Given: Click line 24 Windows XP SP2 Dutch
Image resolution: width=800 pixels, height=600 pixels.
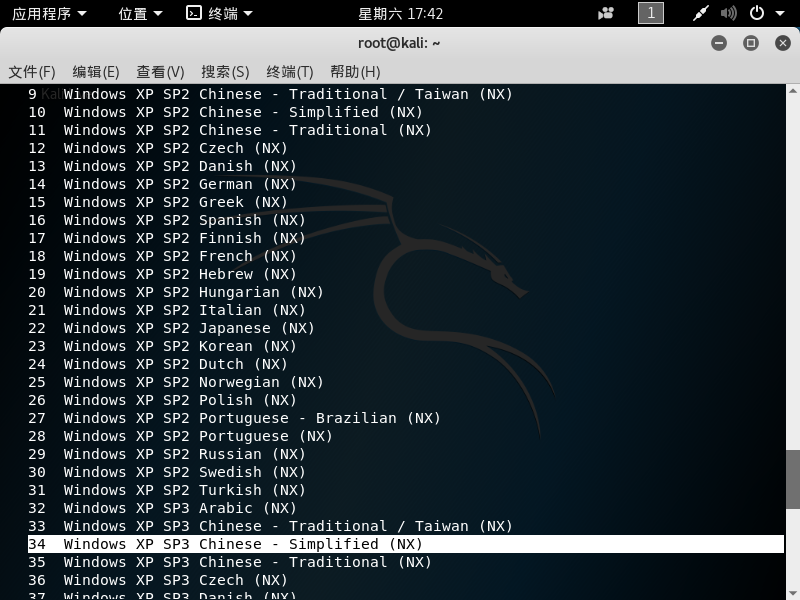Looking at the screenshot, I should pyautogui.click(x=158, y=364).
